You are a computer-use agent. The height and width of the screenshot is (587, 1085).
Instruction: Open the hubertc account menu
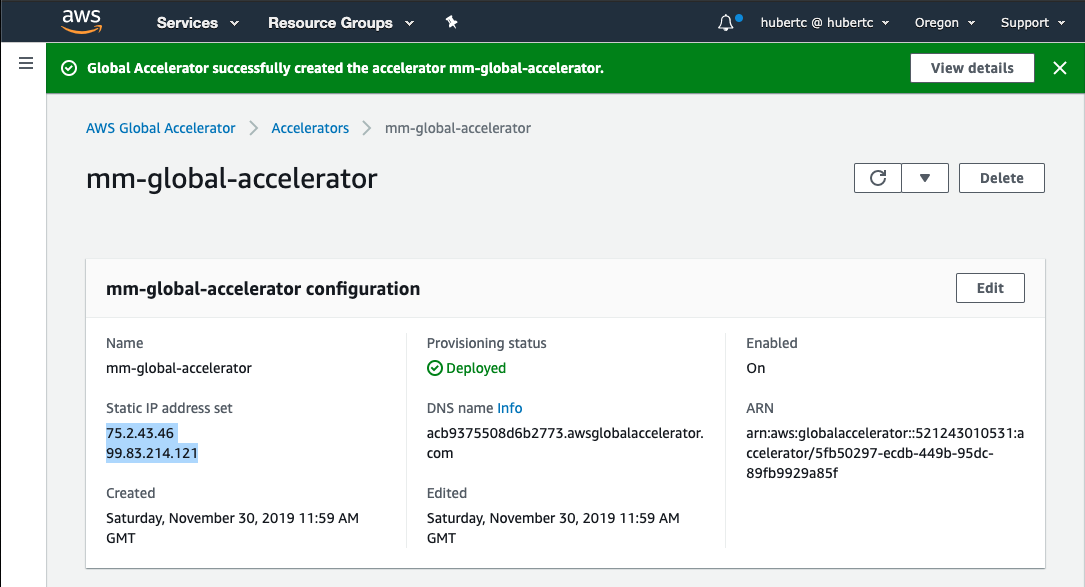[825, 23]
